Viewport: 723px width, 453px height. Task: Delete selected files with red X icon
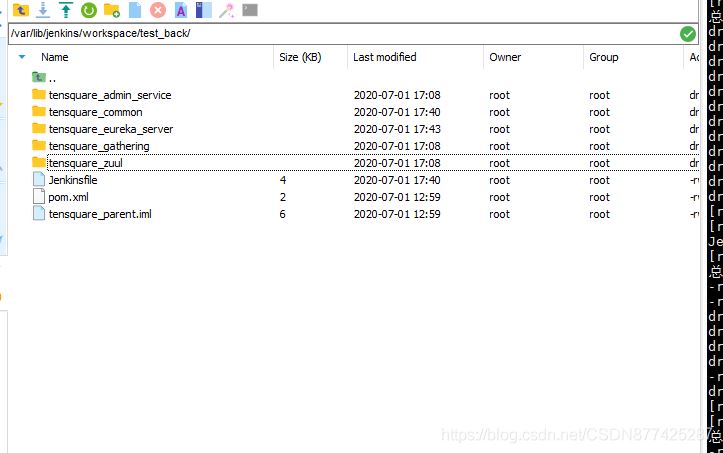click(x=158, y=10)
